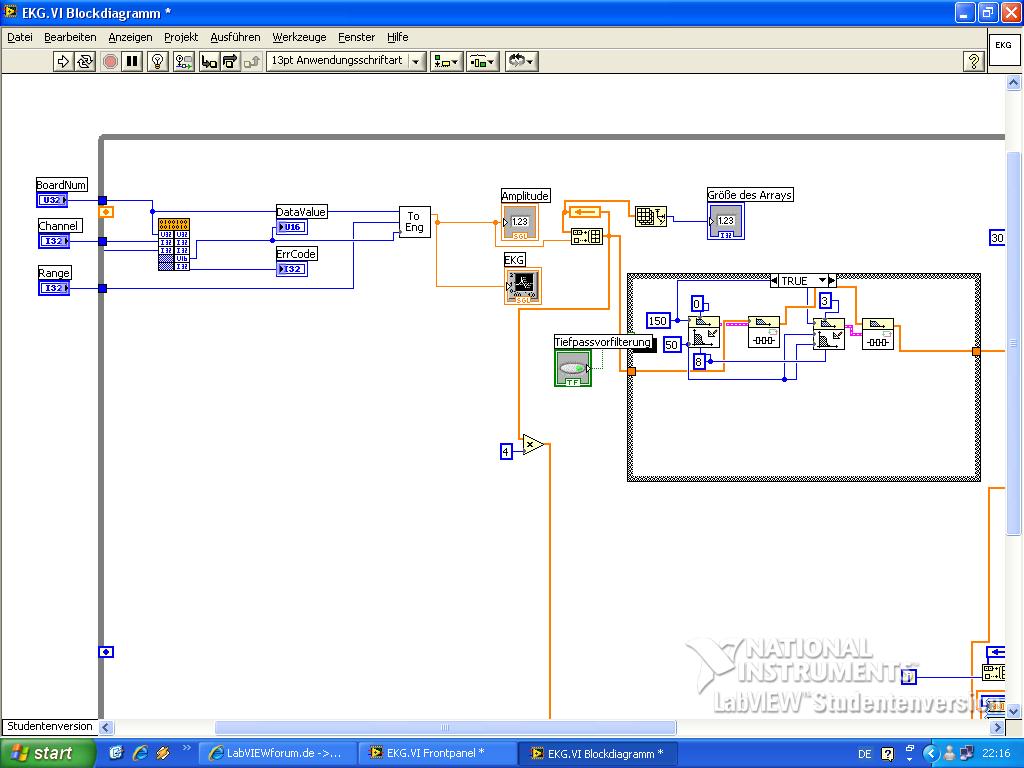Viewport: 1024px width, 768px height.
Task: Select the Range I32 terminal
Action: point(54,288)
